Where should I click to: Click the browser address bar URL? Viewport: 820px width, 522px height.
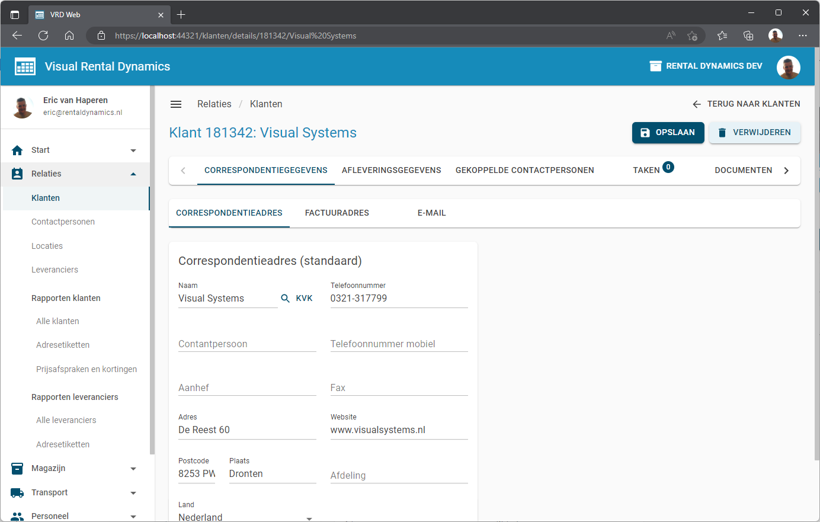(235, 36)
